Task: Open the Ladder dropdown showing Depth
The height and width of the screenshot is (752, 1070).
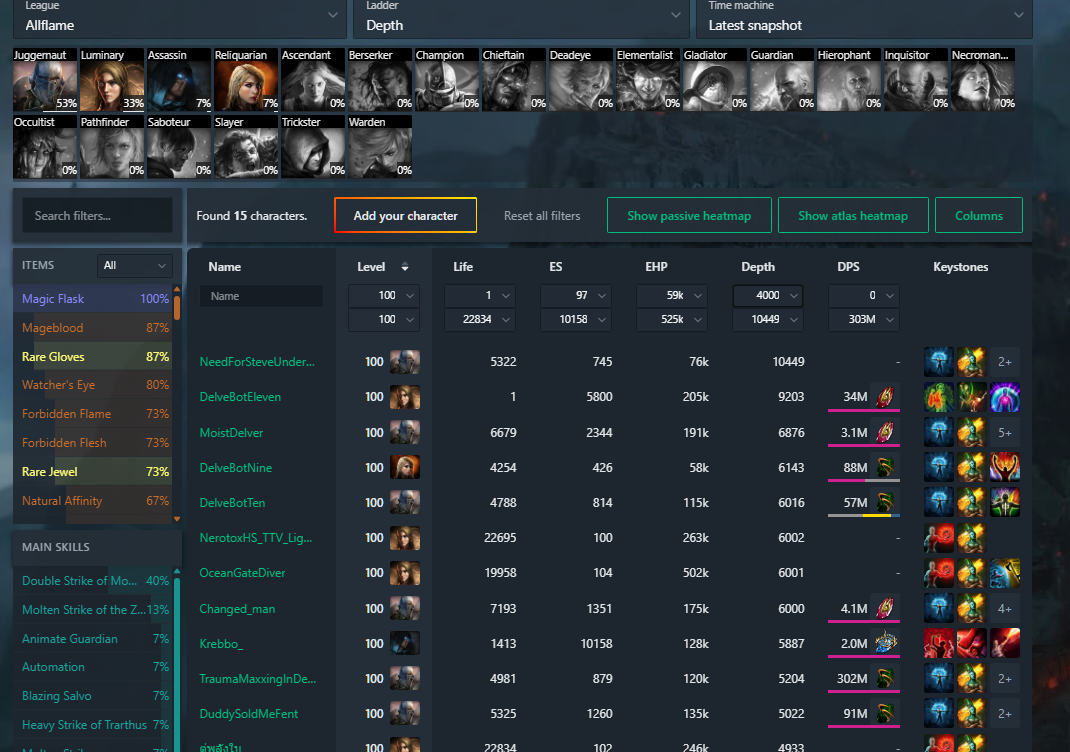Action: tap(520, 19)
